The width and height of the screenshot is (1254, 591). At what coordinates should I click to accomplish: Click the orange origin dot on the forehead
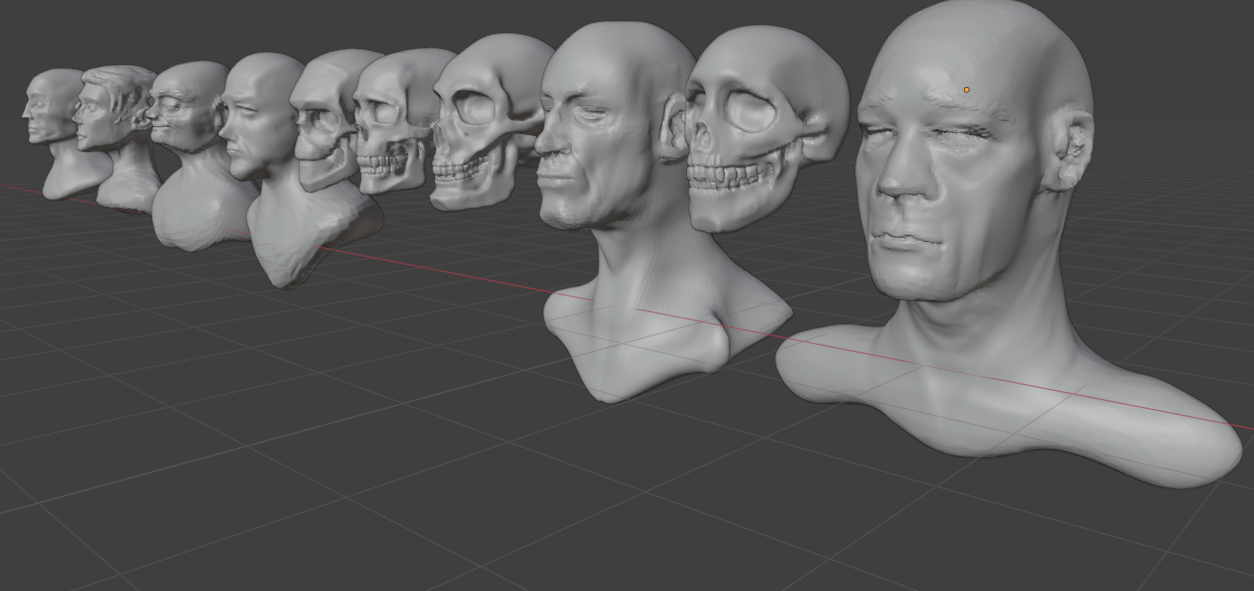click(x=967, y=90)
